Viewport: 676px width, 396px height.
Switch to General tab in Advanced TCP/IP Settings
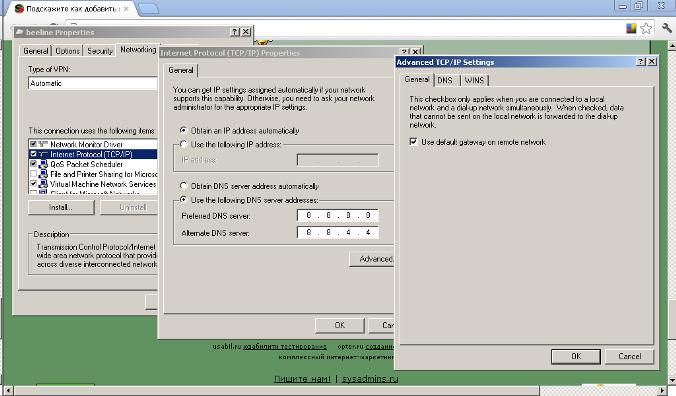tap(416, 79)
